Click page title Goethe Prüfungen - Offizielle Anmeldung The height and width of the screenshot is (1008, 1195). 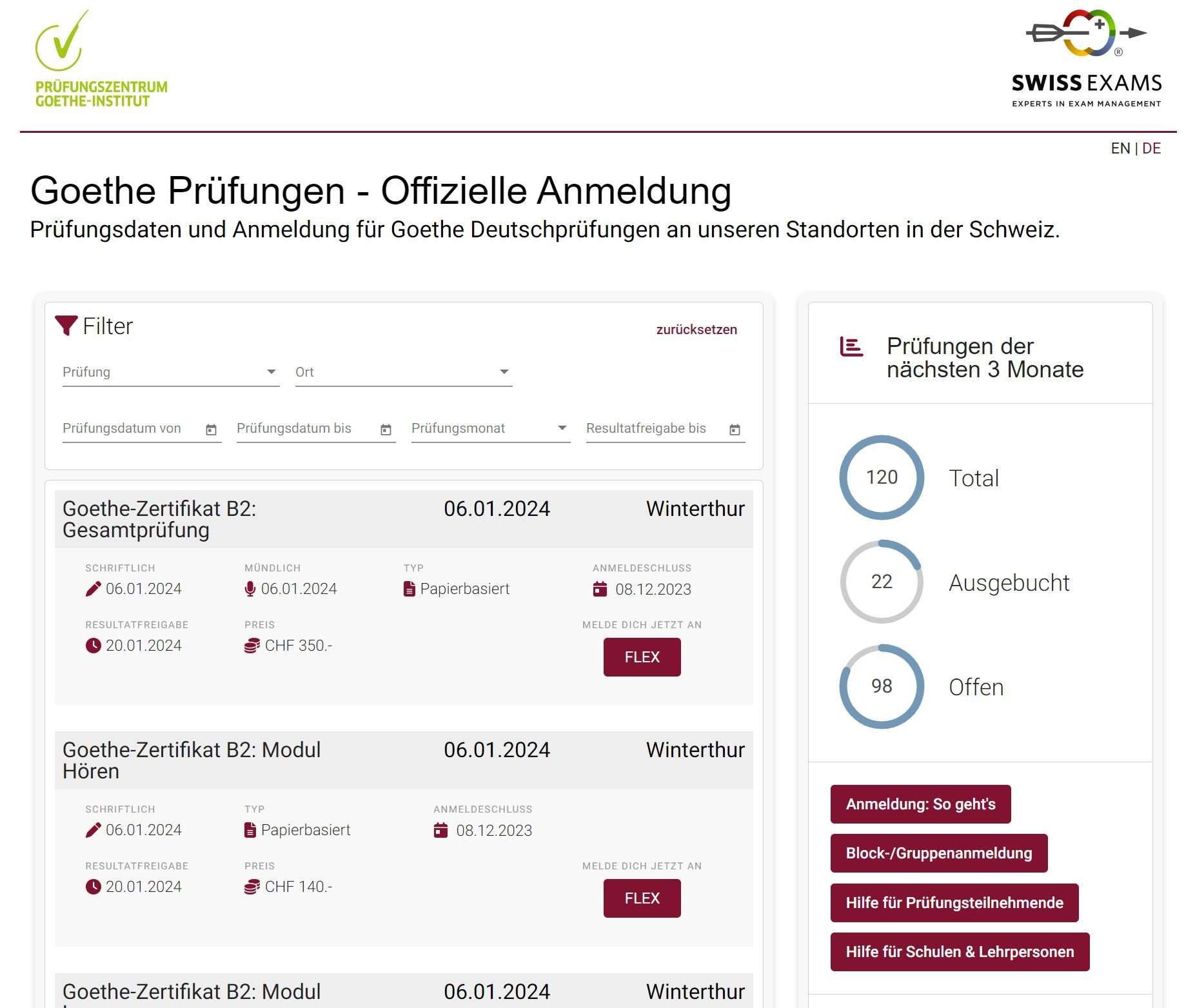pyautogui.click(x=381, y=191)
